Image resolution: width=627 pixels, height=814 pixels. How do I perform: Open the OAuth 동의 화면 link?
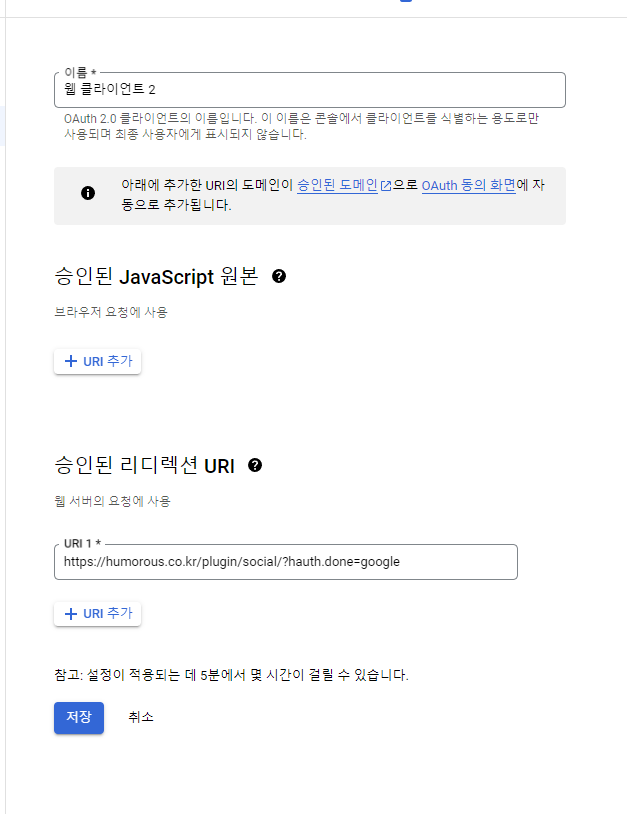coord(469,185)
